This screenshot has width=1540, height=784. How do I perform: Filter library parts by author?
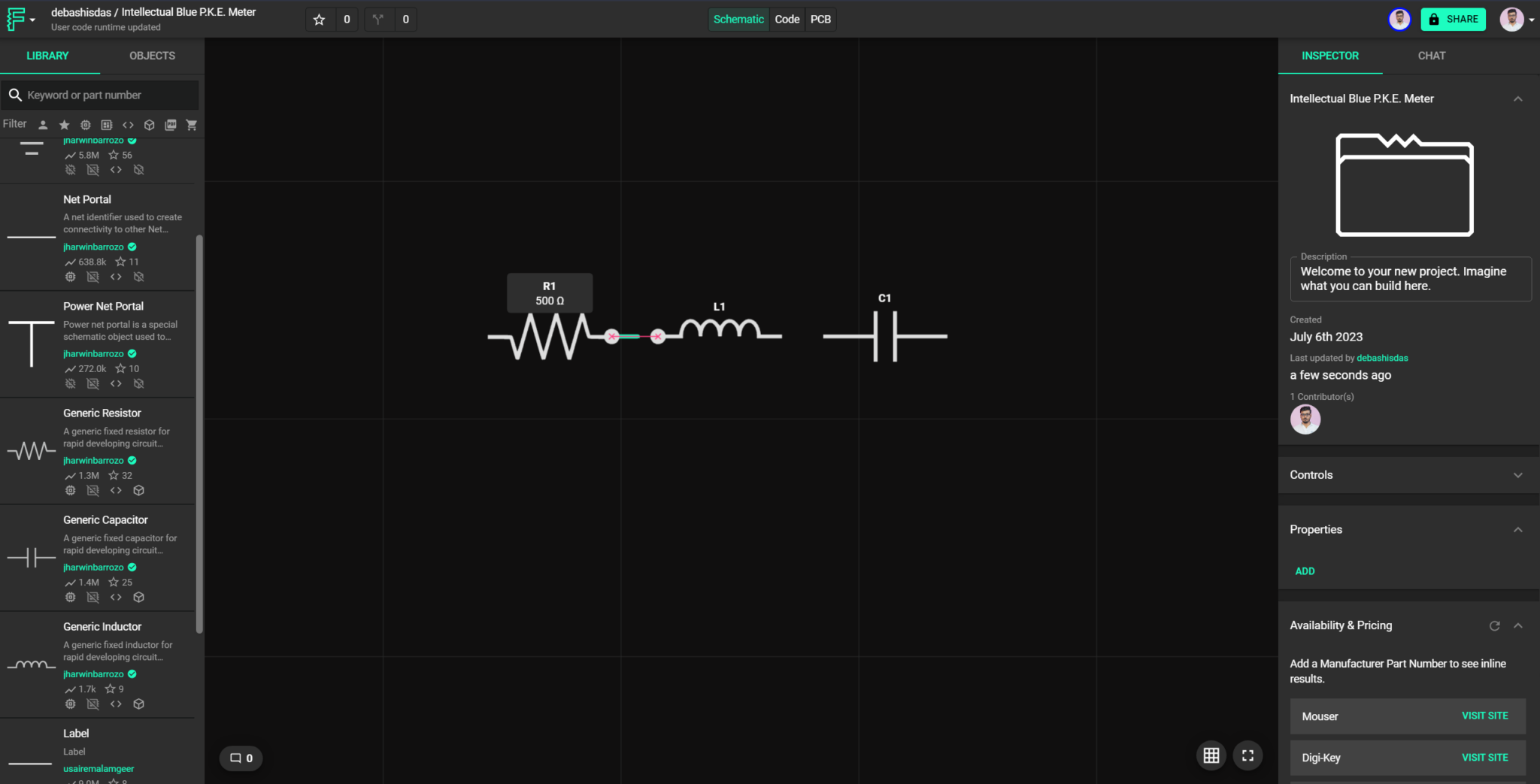pyautogui.click(x=43, y=125)
